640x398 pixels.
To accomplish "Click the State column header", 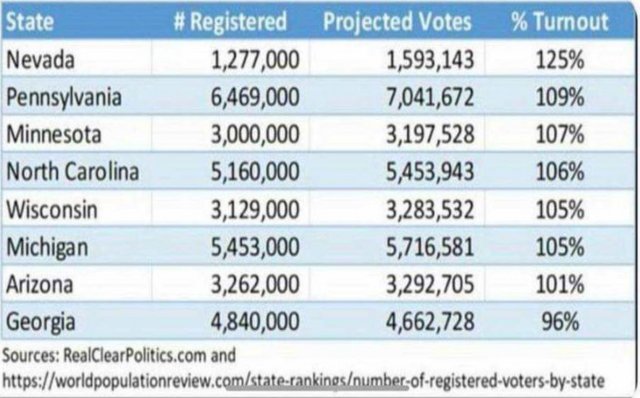I will 30,21.
